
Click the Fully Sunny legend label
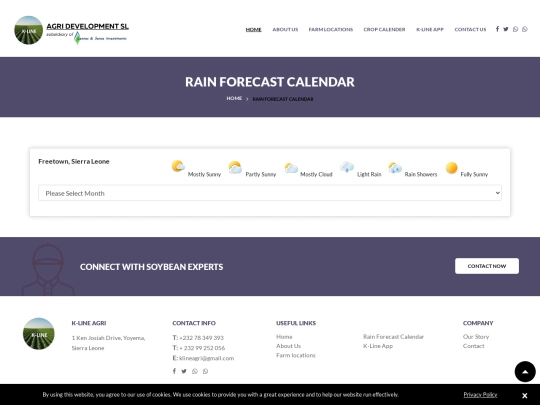474,174
